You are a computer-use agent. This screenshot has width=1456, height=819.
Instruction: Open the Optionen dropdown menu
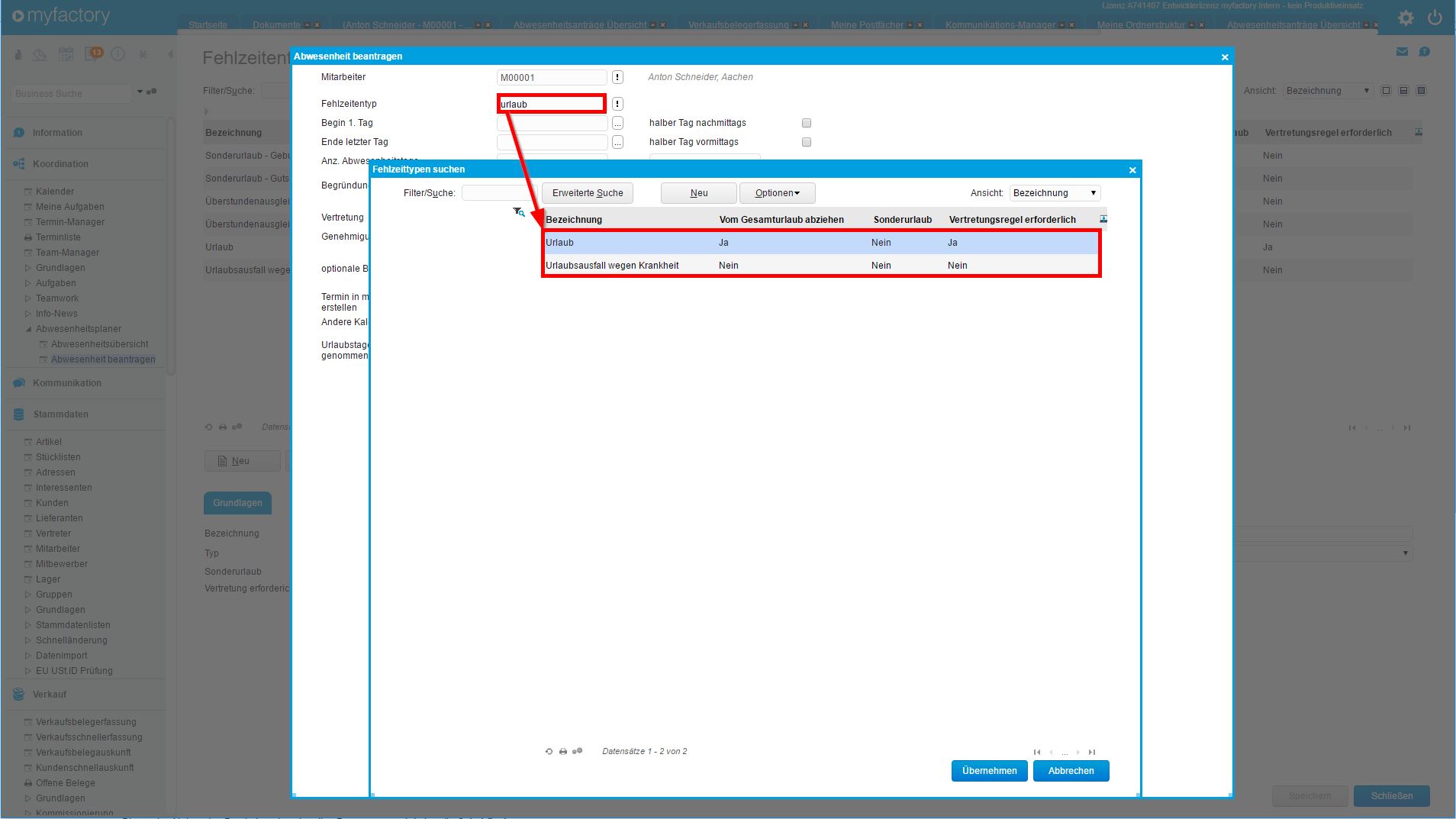pos(777,193)
